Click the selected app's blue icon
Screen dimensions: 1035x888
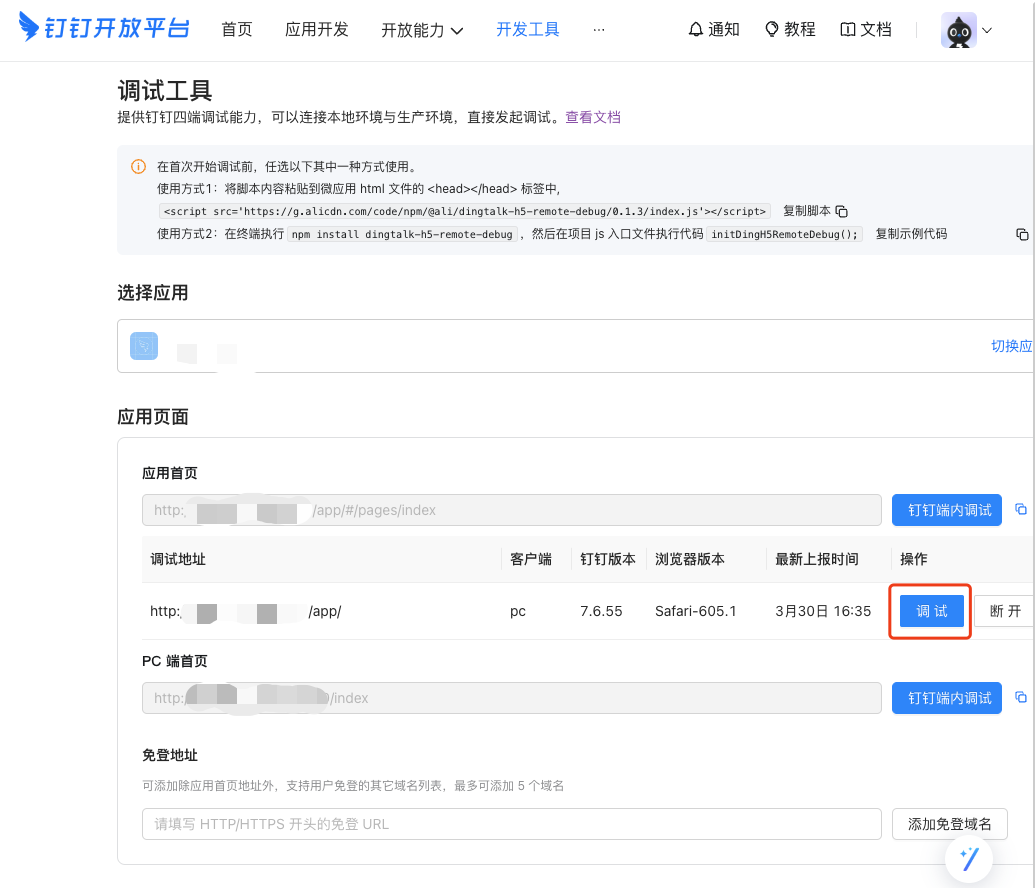point(144,346)
